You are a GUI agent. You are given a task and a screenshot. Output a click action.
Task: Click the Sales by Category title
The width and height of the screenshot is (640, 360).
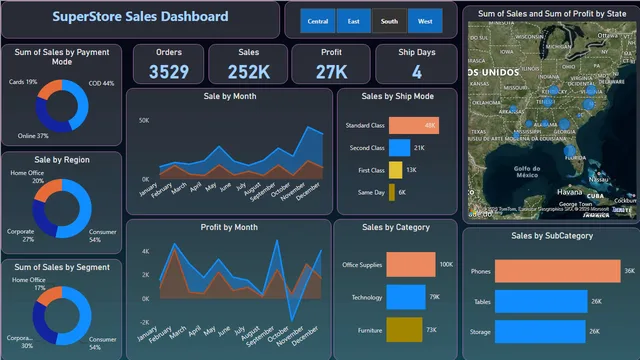pyautogui.click(x=396, y=227)
